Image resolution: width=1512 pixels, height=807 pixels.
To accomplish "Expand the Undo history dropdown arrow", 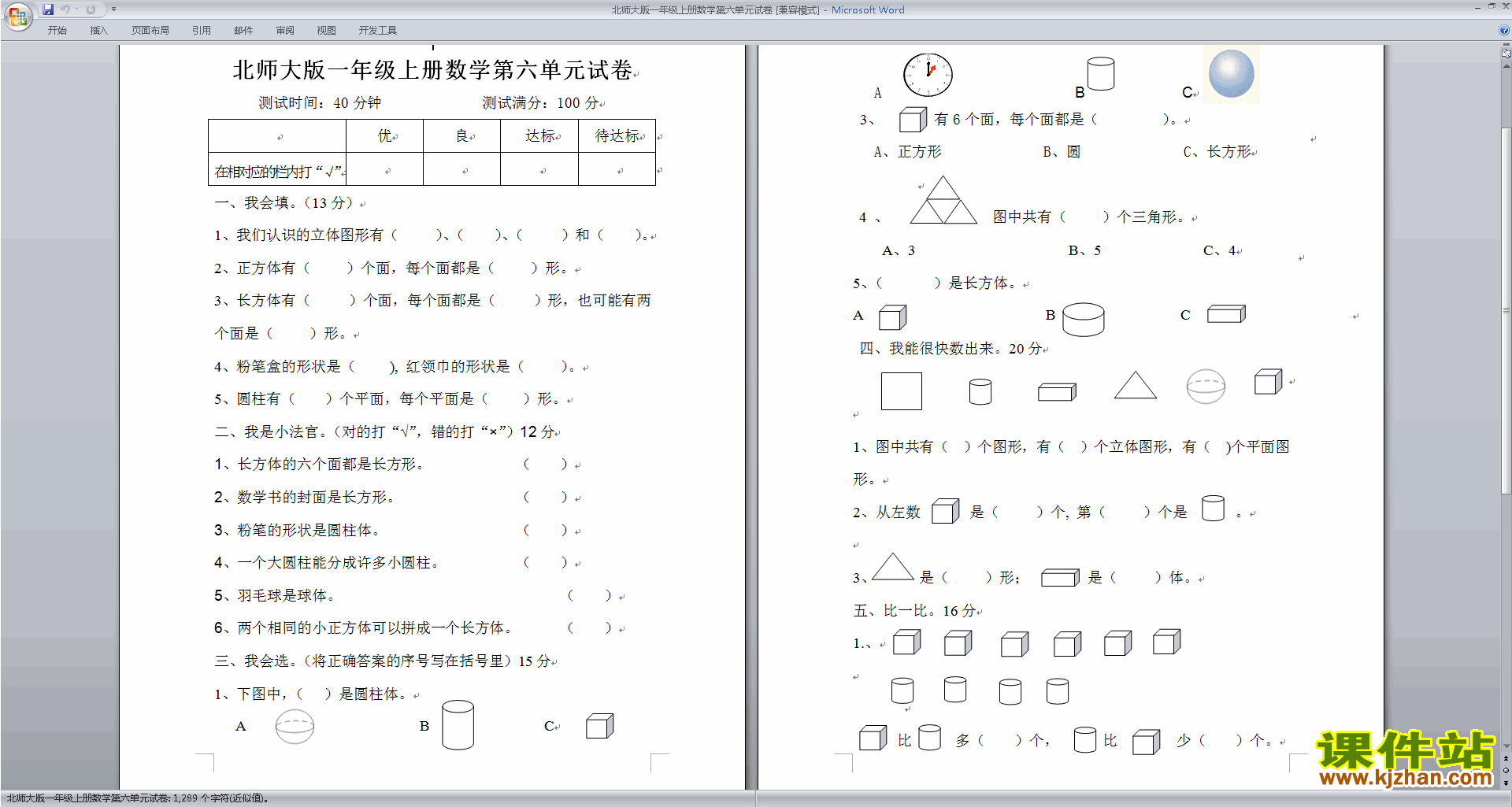I will coord(77,9).
